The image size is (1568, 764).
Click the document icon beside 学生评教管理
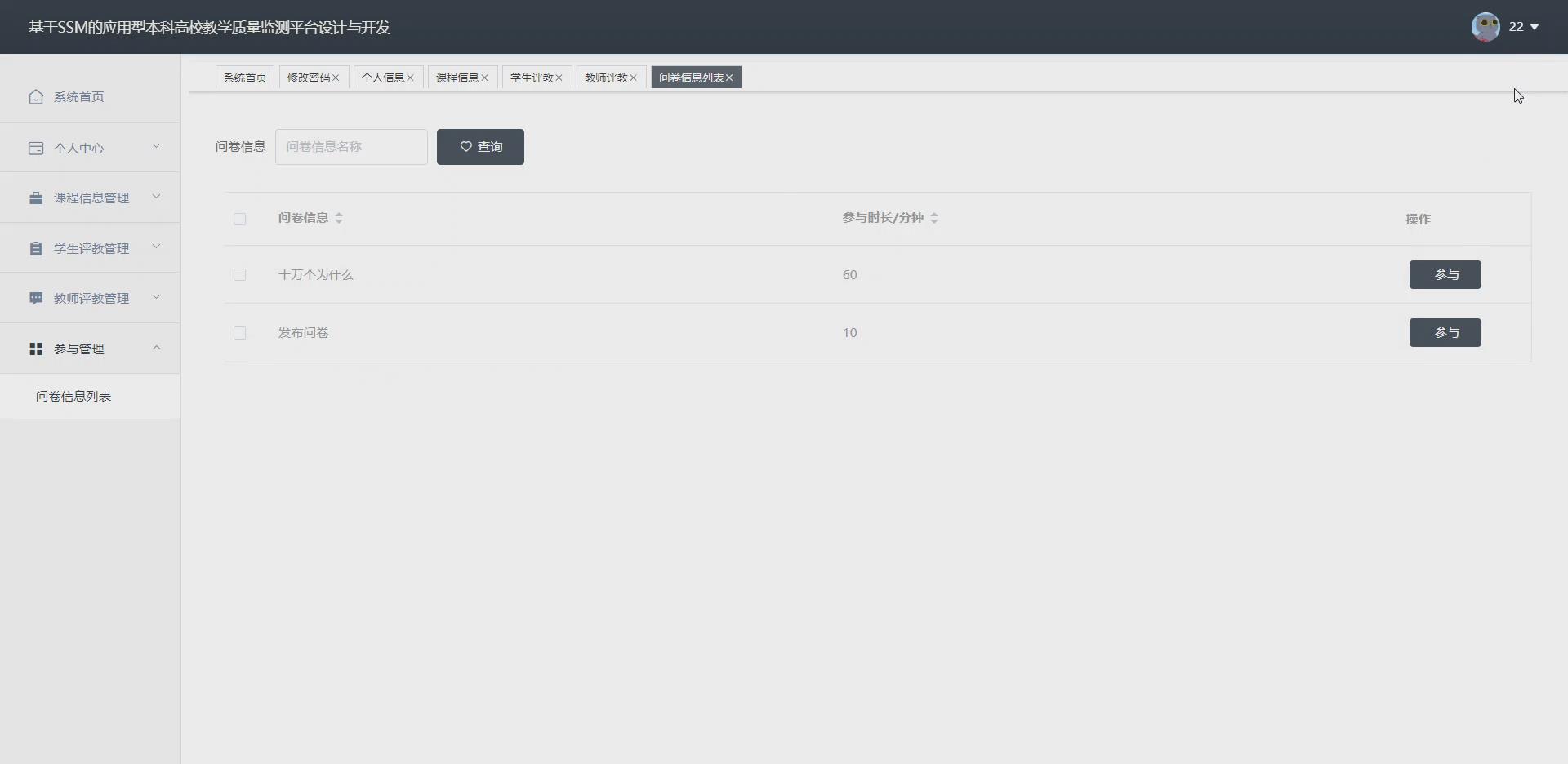[x=35, y=248]
